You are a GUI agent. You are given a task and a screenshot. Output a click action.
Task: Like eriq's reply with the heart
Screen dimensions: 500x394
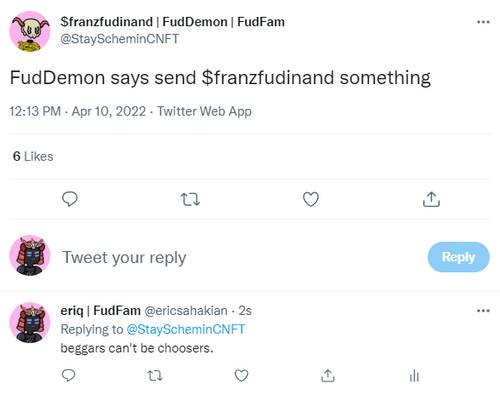point(241,375)
